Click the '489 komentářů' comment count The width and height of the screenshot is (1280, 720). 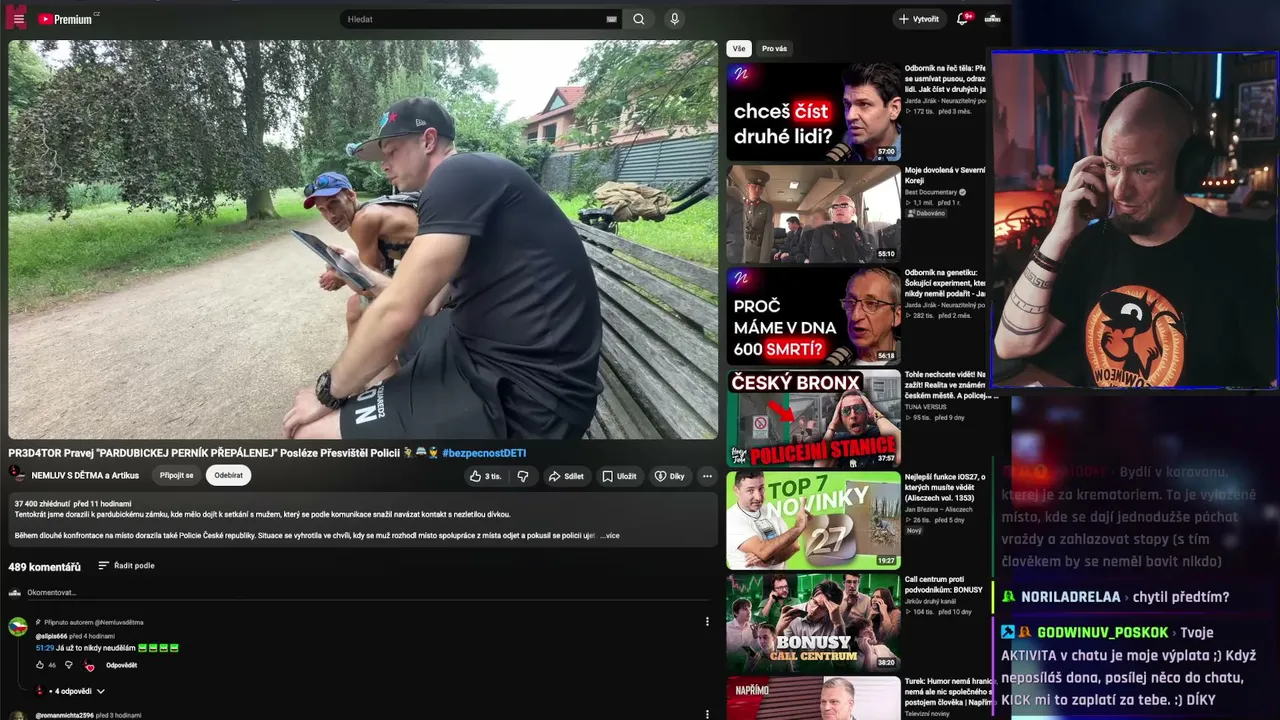coord(44,567)
